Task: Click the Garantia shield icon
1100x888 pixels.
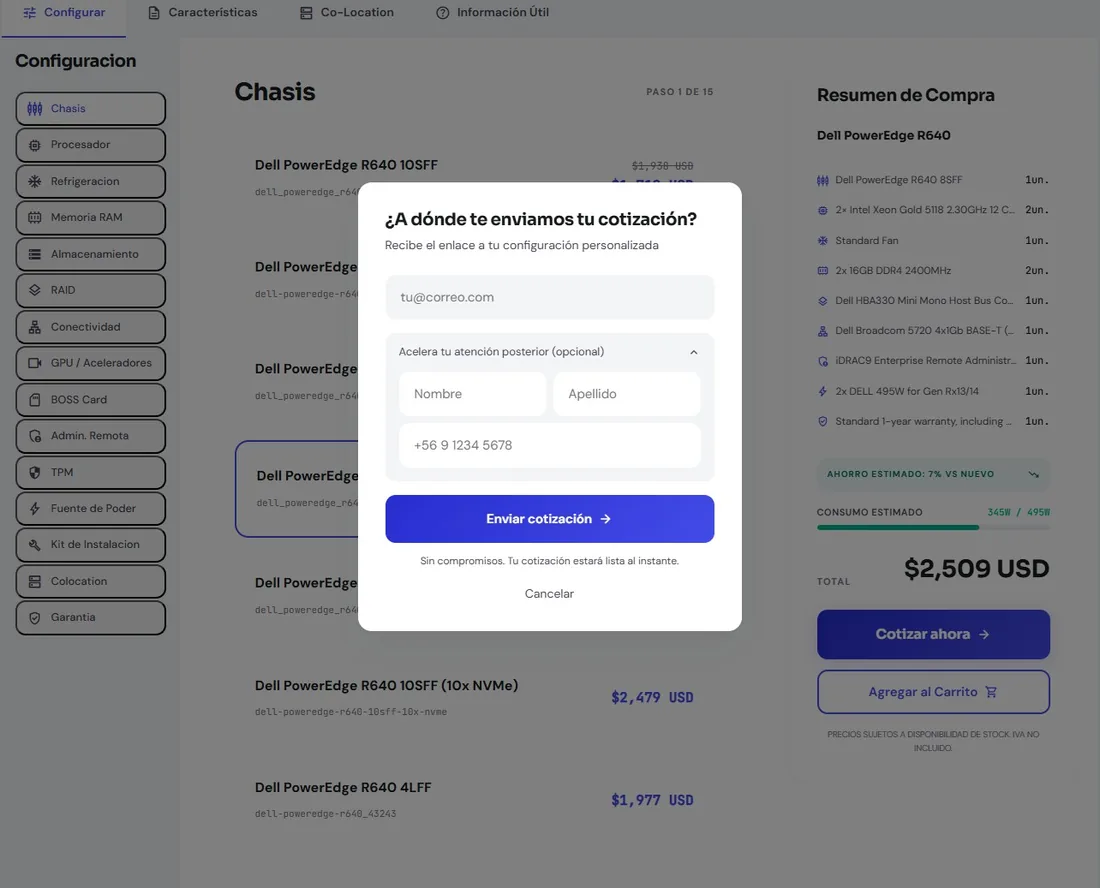Action: coord(34,618)
